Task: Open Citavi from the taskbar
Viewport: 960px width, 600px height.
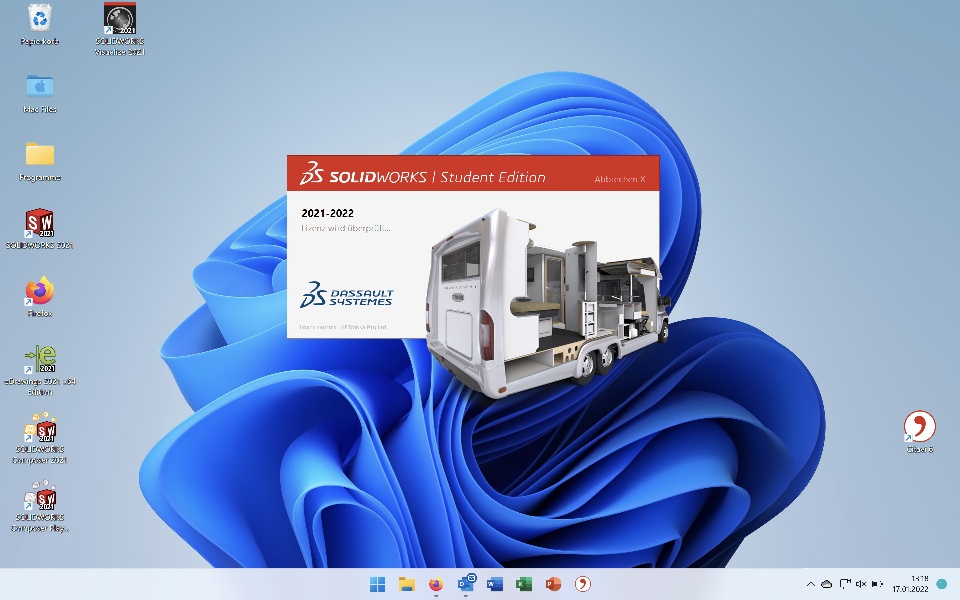Action: tap(583, 584)
